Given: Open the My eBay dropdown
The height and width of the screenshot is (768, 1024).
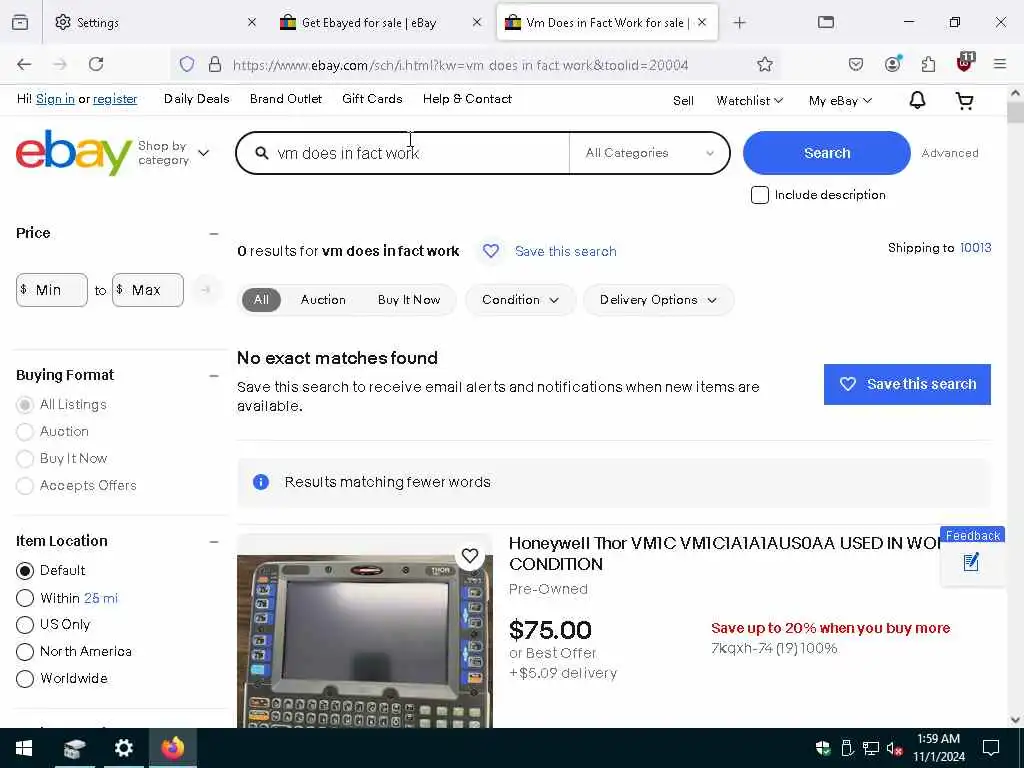Looking at the screenshot, I should pyautogui.click(x=840, y=101).
